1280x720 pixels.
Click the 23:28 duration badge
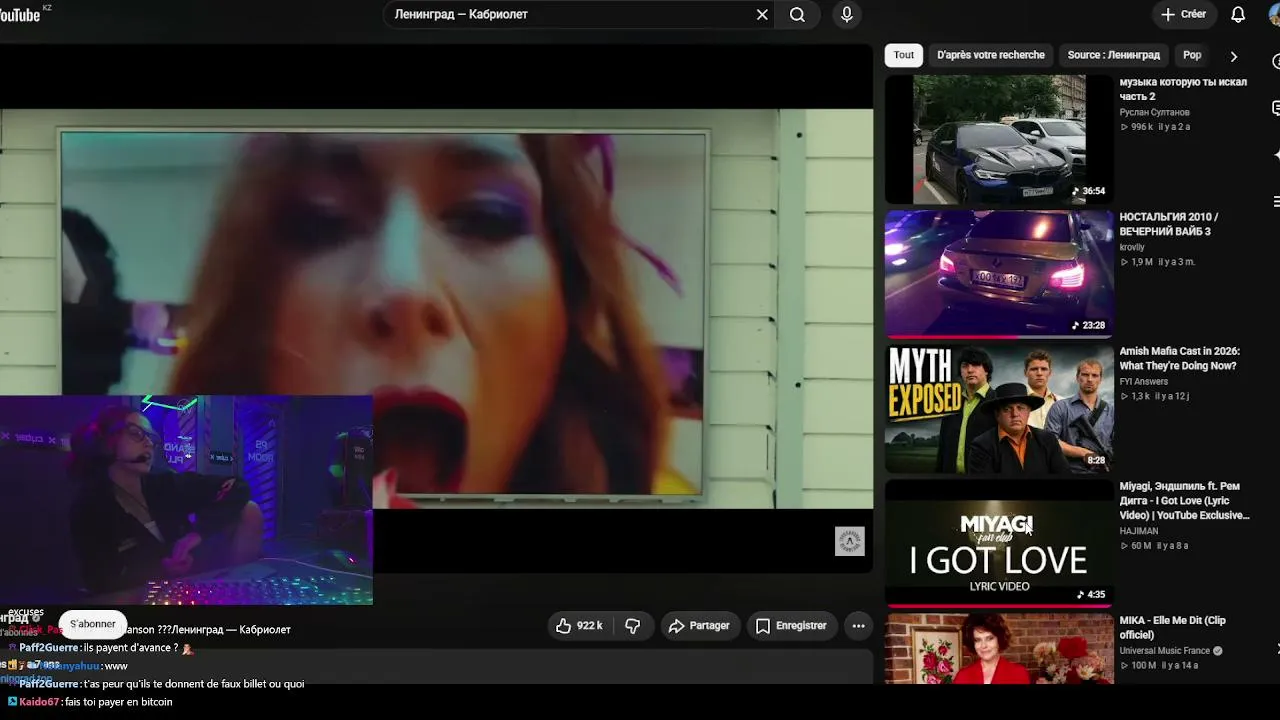point(1088,325)
